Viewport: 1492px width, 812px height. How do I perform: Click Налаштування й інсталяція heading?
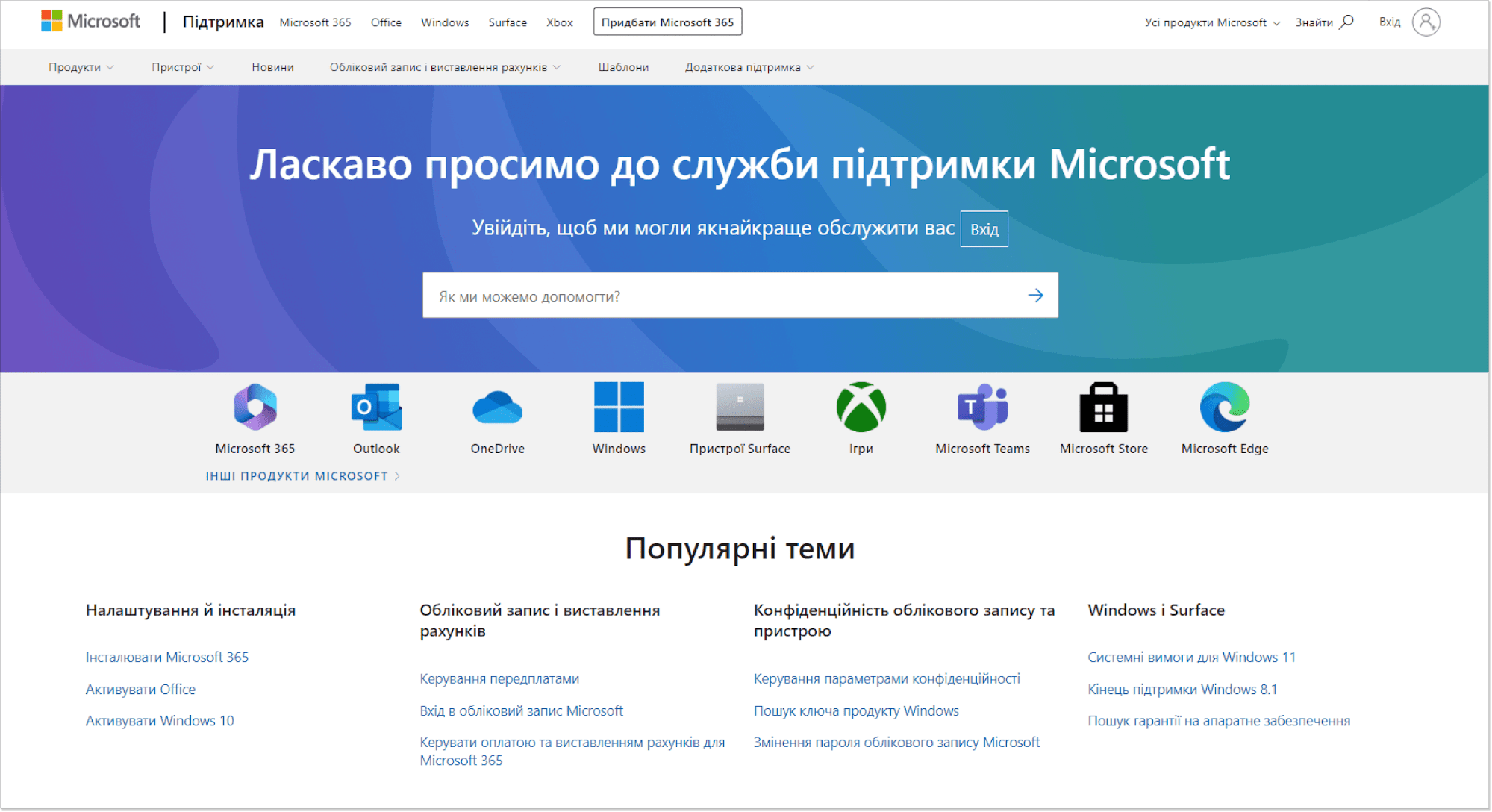(x=190, y=610)
